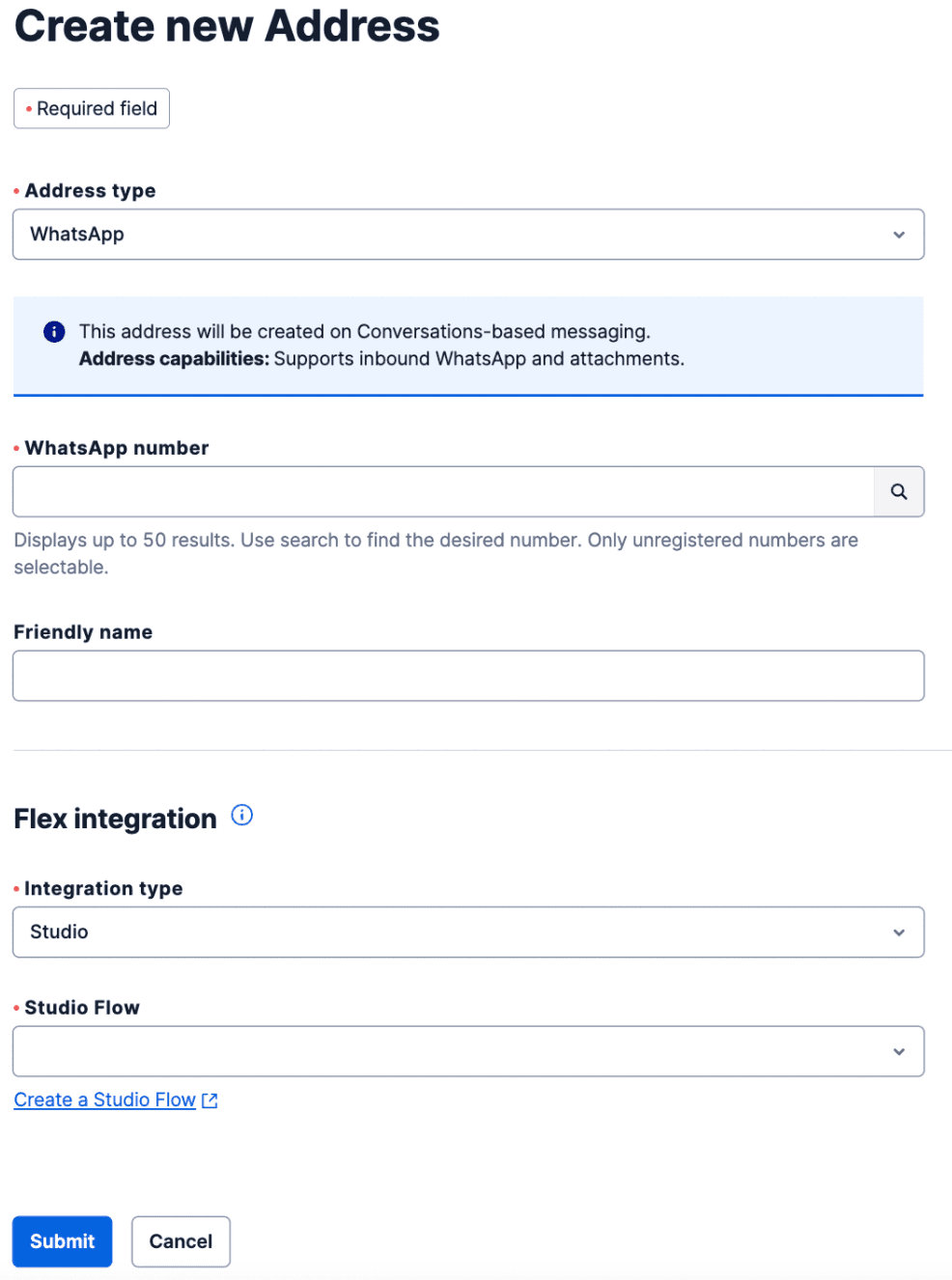Select the Create new Address page heading
952x1280 pixels.
click(x=226, y=26)
